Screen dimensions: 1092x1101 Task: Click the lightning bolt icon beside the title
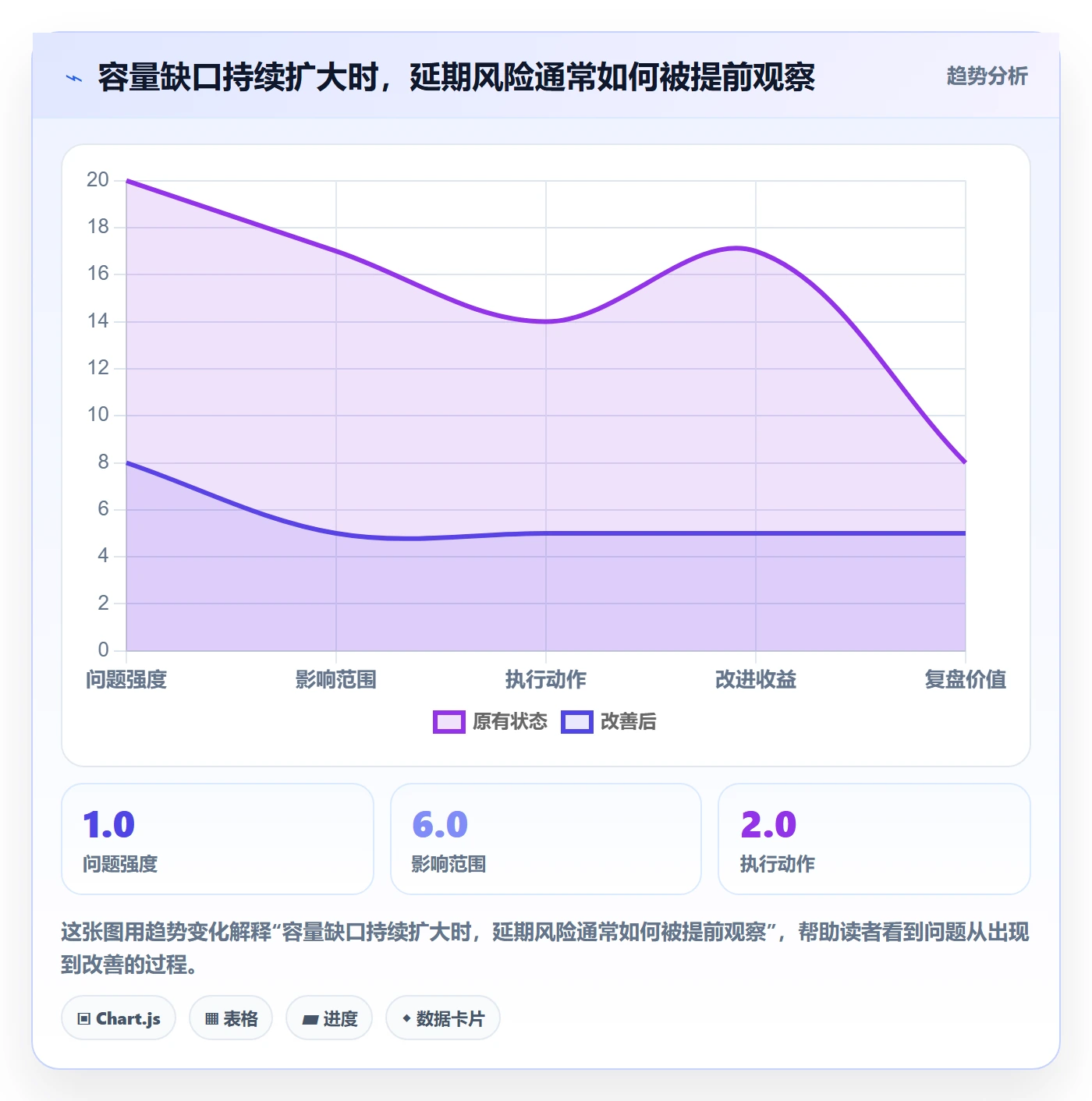tap(74, 78)
